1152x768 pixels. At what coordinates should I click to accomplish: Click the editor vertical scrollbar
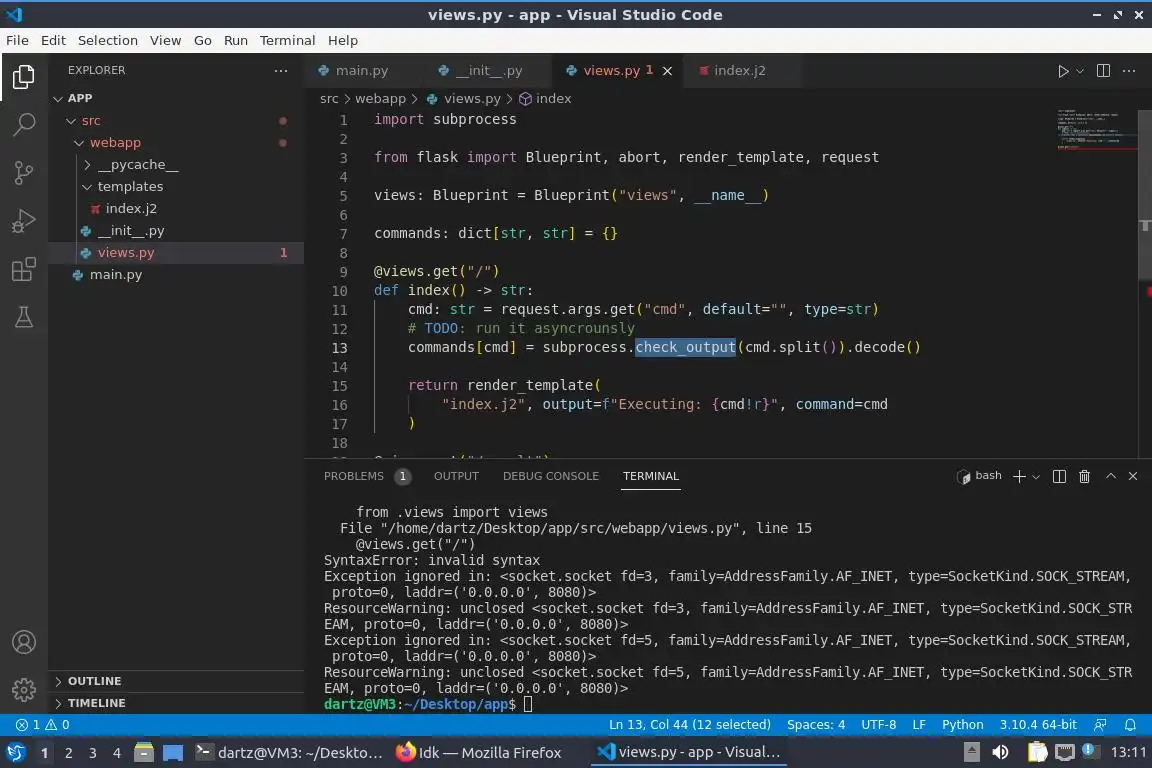[x=1144, y=195]
